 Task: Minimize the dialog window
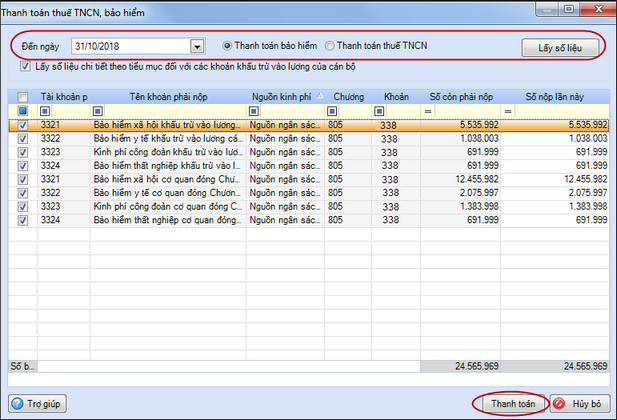click(547, 9)
